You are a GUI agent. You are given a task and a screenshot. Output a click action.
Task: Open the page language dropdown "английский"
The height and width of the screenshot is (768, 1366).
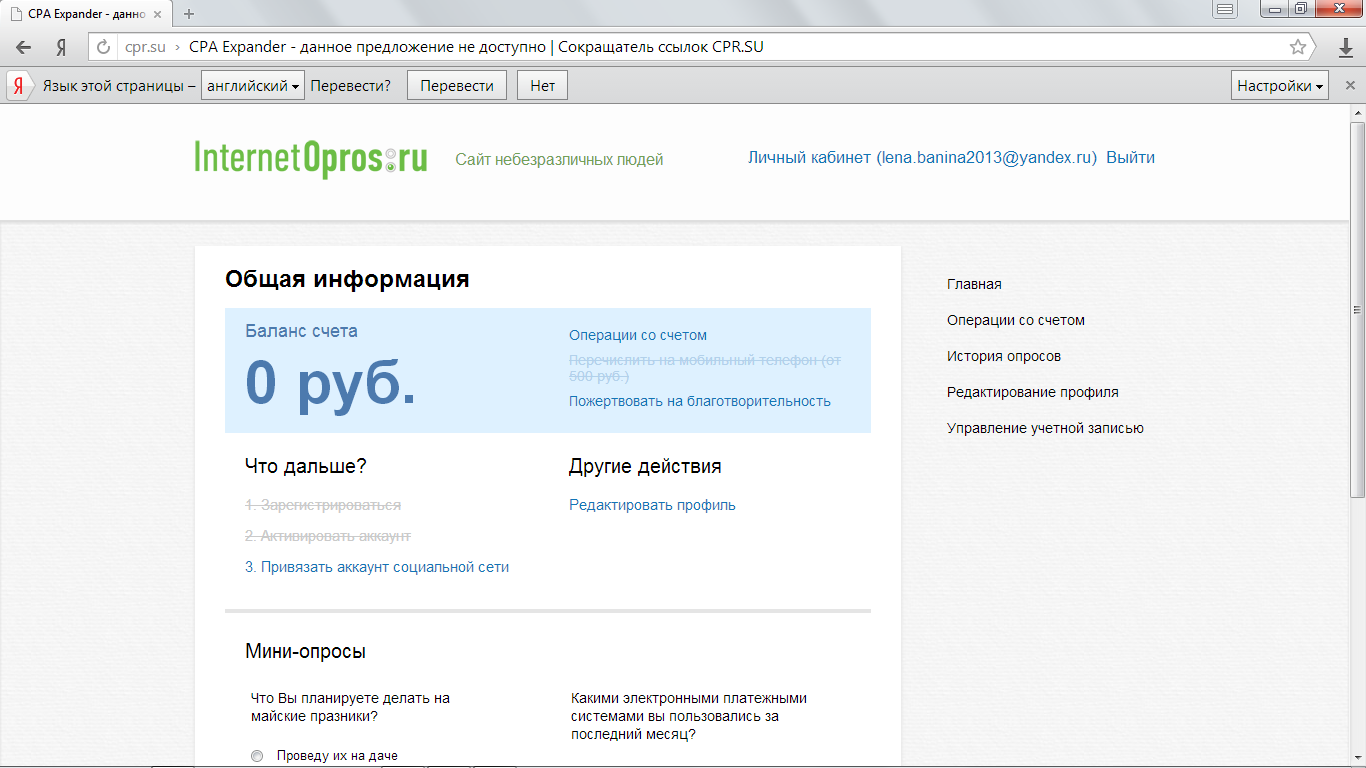coord(253,86)
